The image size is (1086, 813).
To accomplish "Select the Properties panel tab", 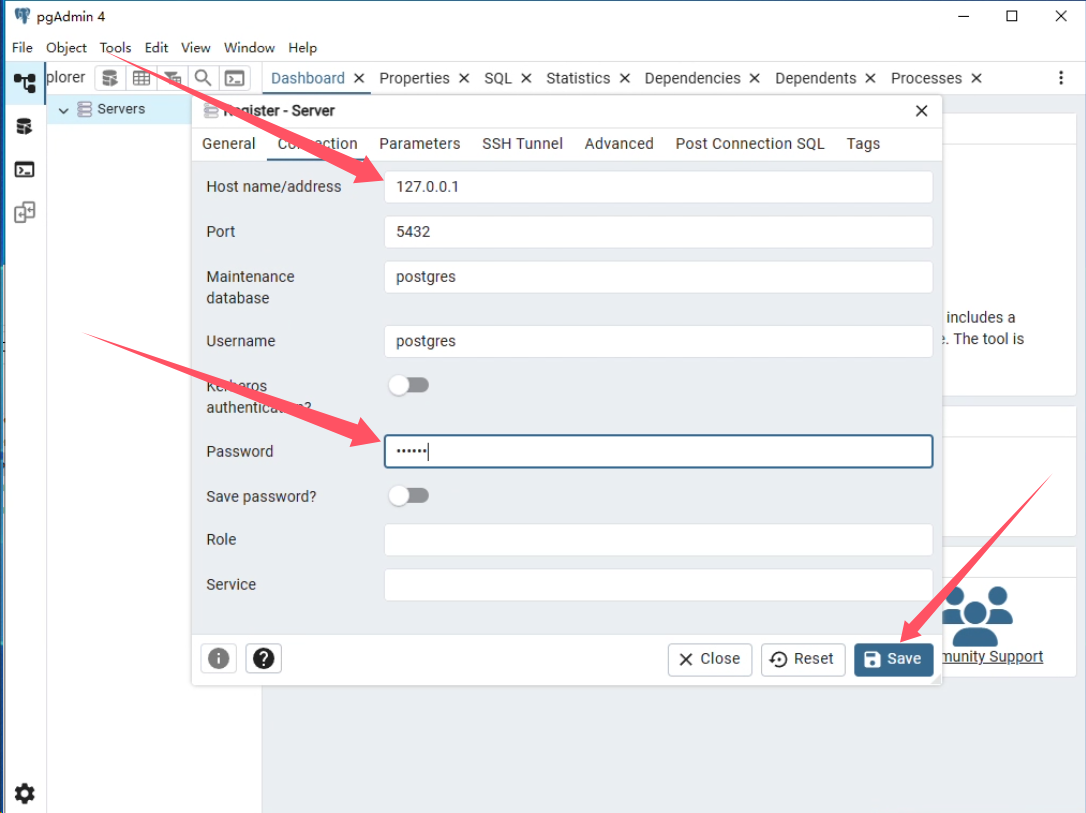I will pos(414,78).
